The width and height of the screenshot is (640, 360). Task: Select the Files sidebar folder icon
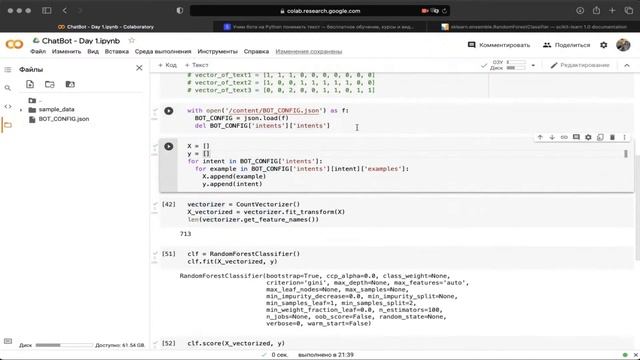tap(8, 125)
